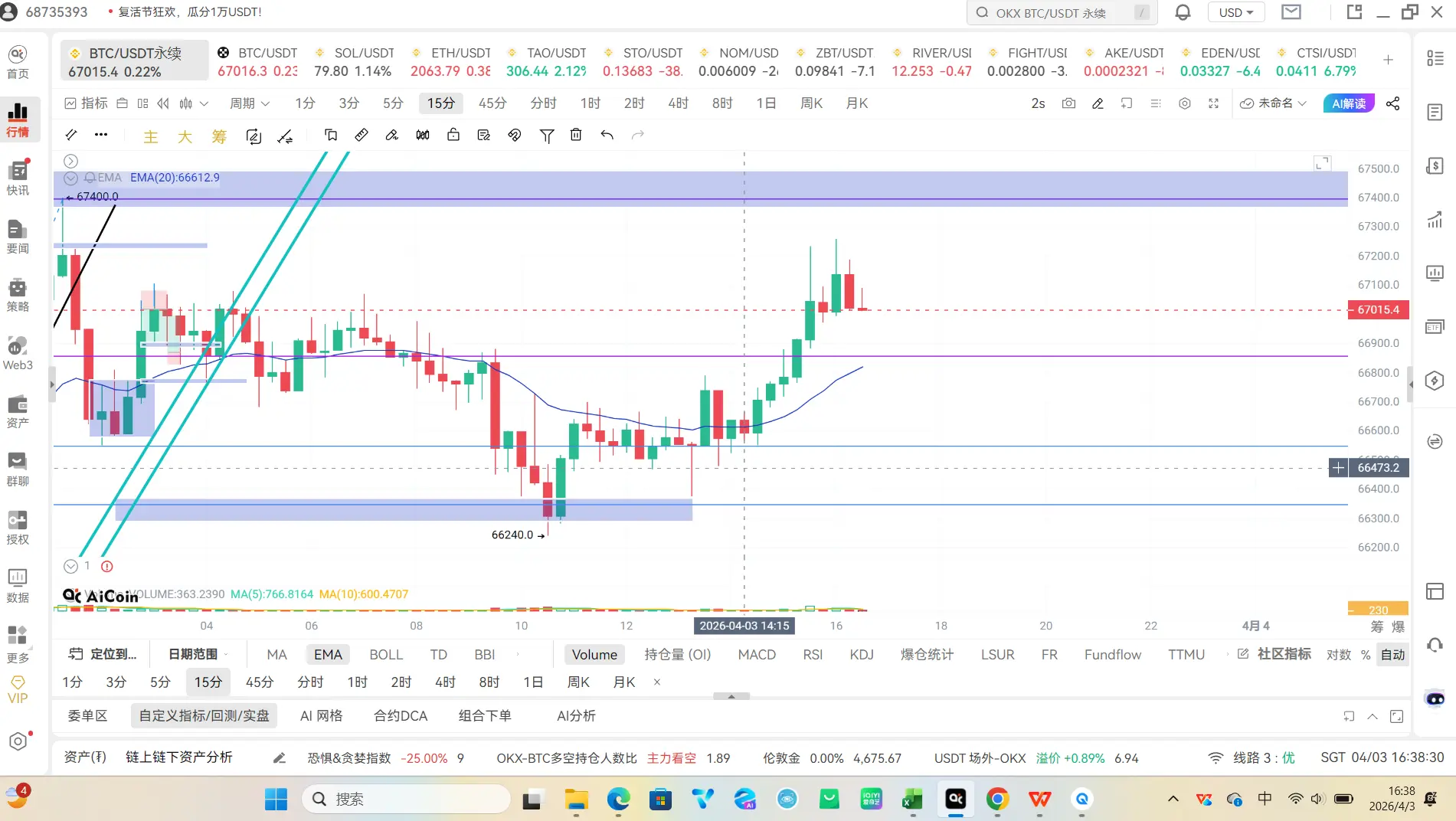Expand the 未命名 layout dropdown
Viewport: 1456px width, 821px height.
coord(1273,103)
